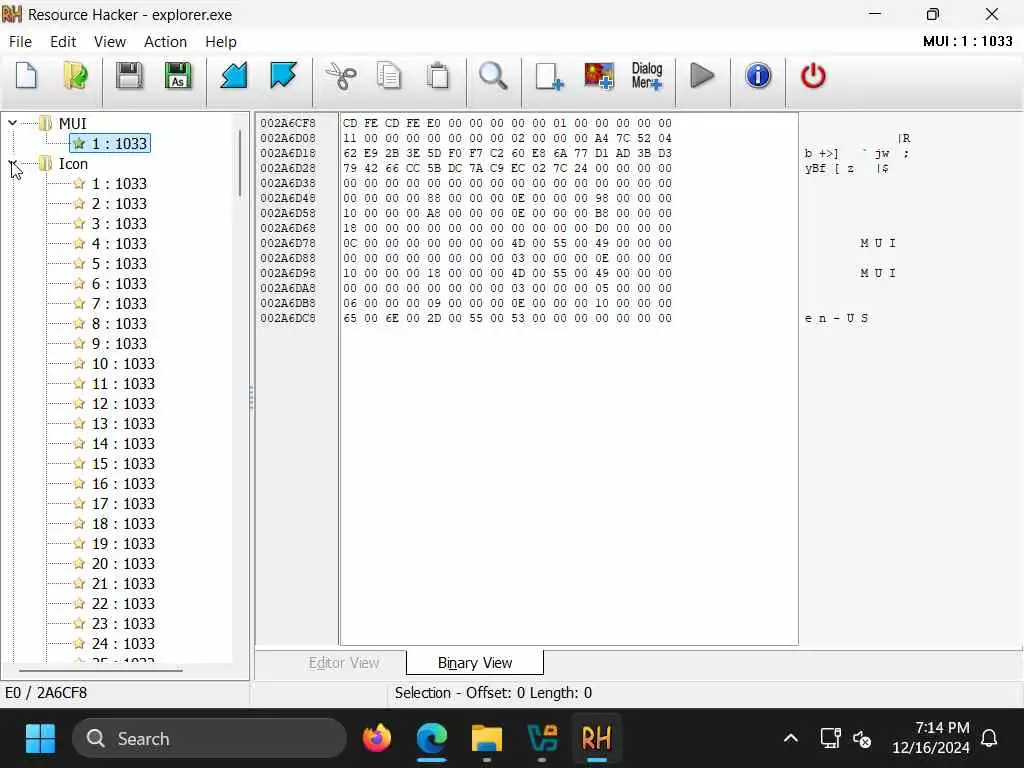1024x768 pixels.
Task: Click the Copy pages icon
Action: (x=389, y=76)
